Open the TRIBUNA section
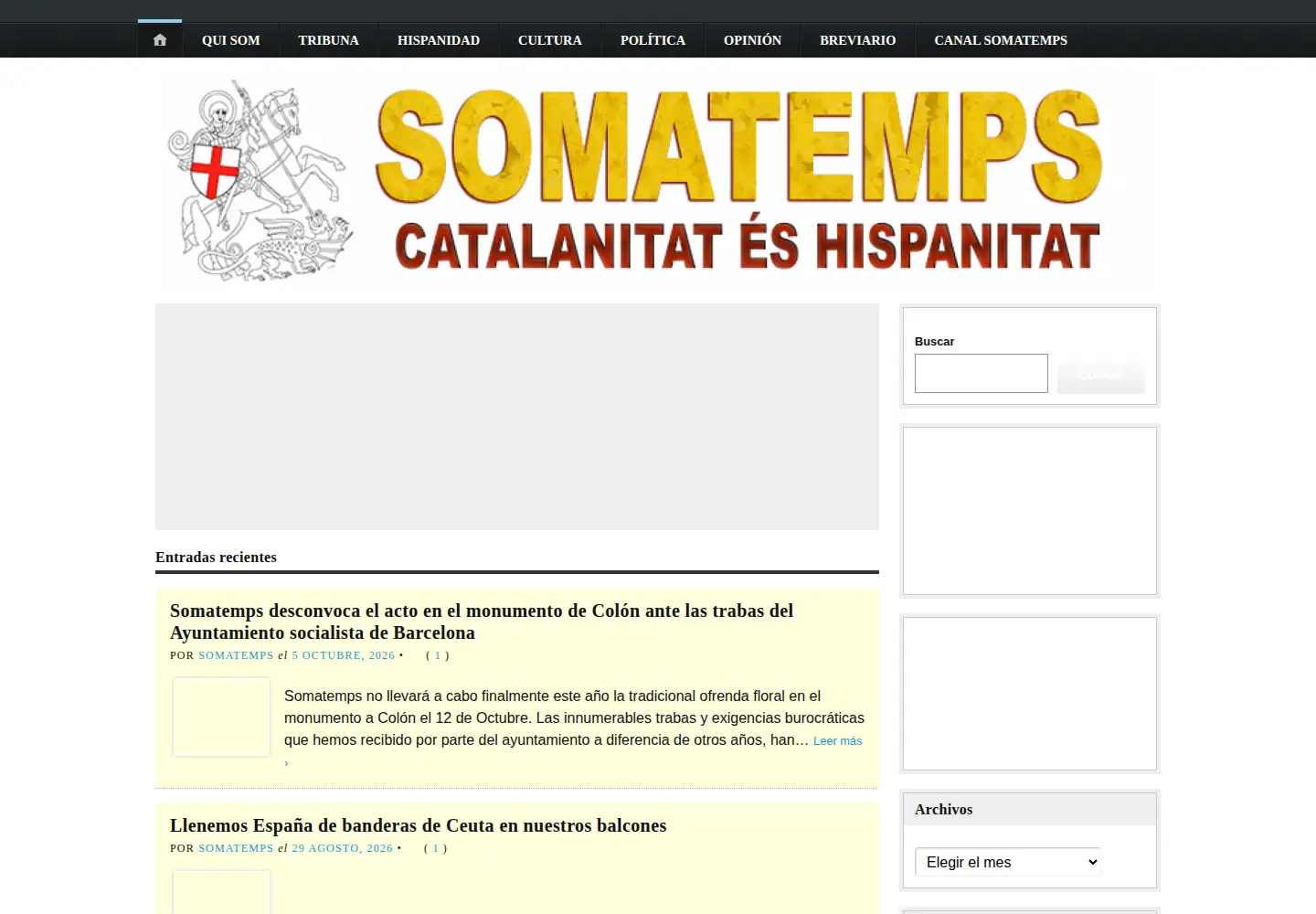 [x=329, y=40]
